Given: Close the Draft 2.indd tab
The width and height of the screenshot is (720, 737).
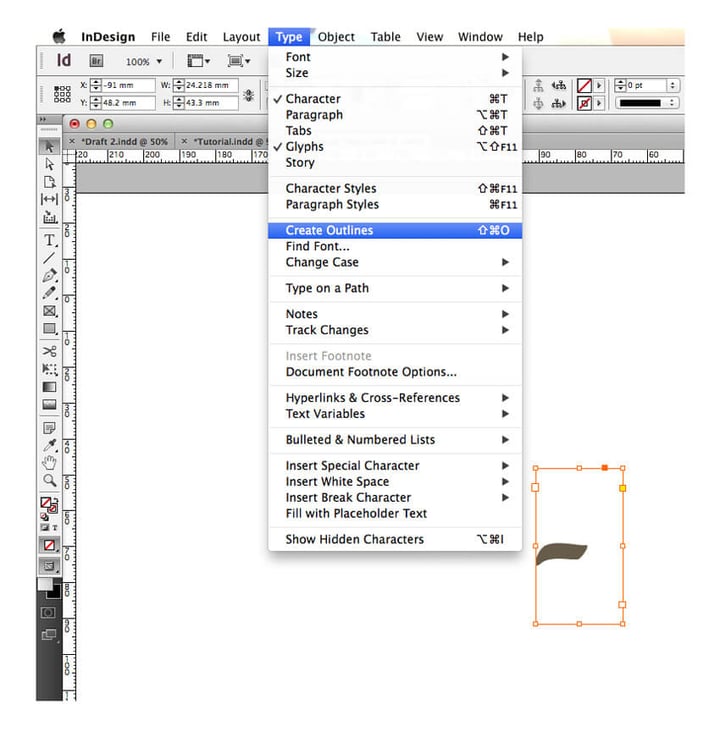Looking at the screenshot, I should 72,141.
